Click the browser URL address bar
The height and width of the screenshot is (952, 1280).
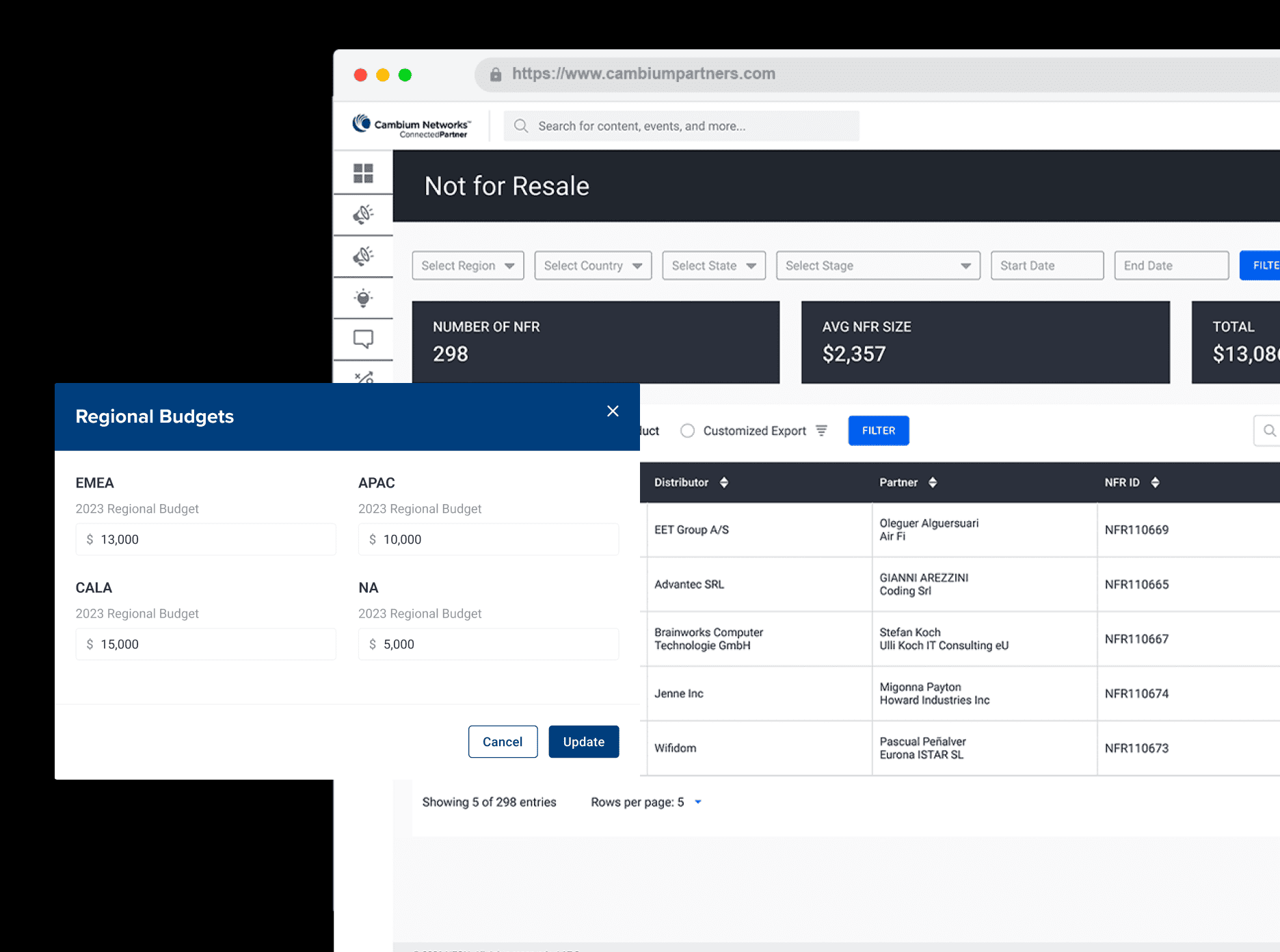(x=877, y=75)
